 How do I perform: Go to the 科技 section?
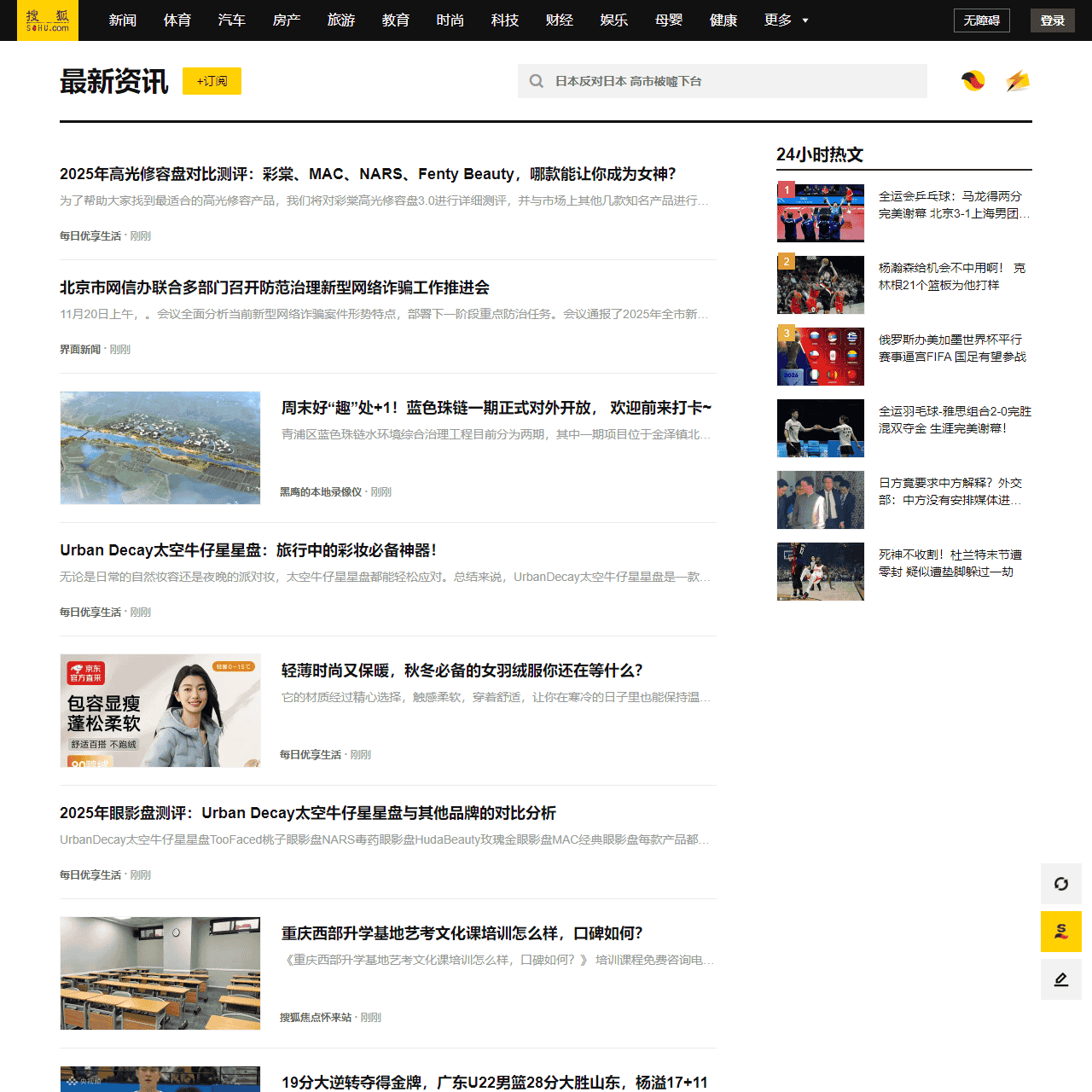tap(505, 20)
